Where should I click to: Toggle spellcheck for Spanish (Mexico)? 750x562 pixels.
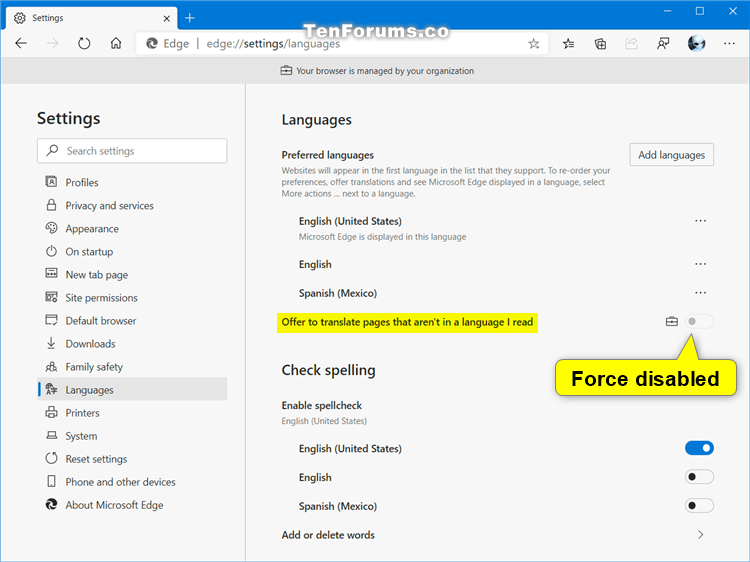[699, 506]
